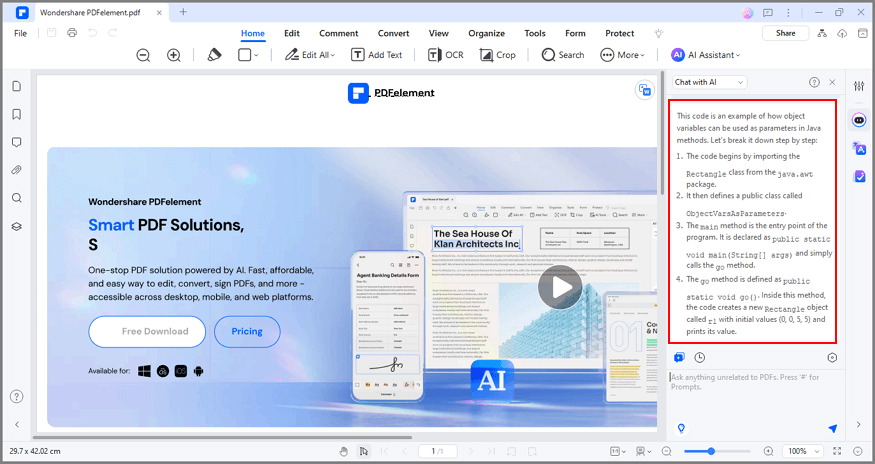The height and width of the screenshot is (464, 875).
Task: Open the page fit dropdown
Action: (x=618, y=451)
